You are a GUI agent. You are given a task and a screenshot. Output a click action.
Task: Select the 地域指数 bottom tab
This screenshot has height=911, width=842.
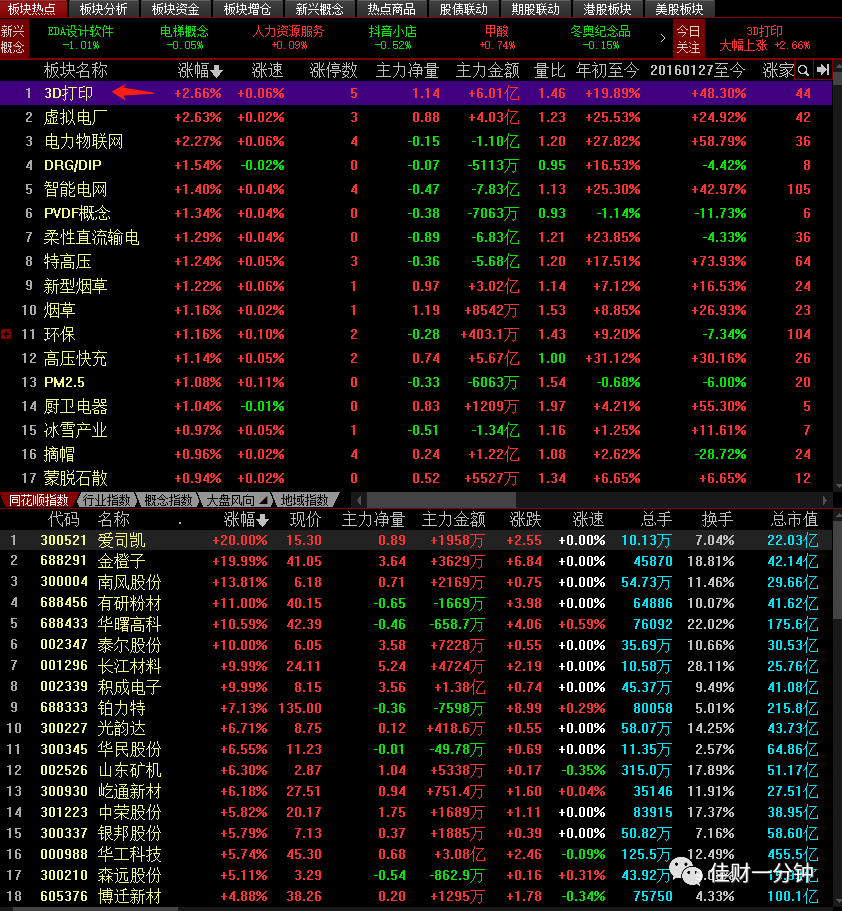tap(304, 500)
